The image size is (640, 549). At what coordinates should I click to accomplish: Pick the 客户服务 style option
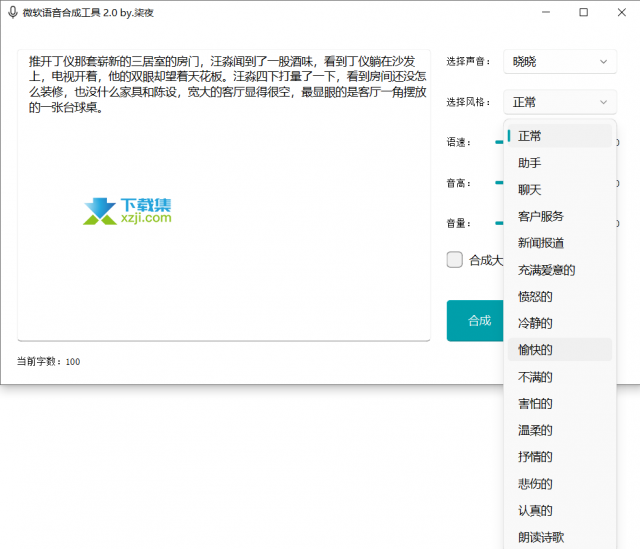click(560, 216)
